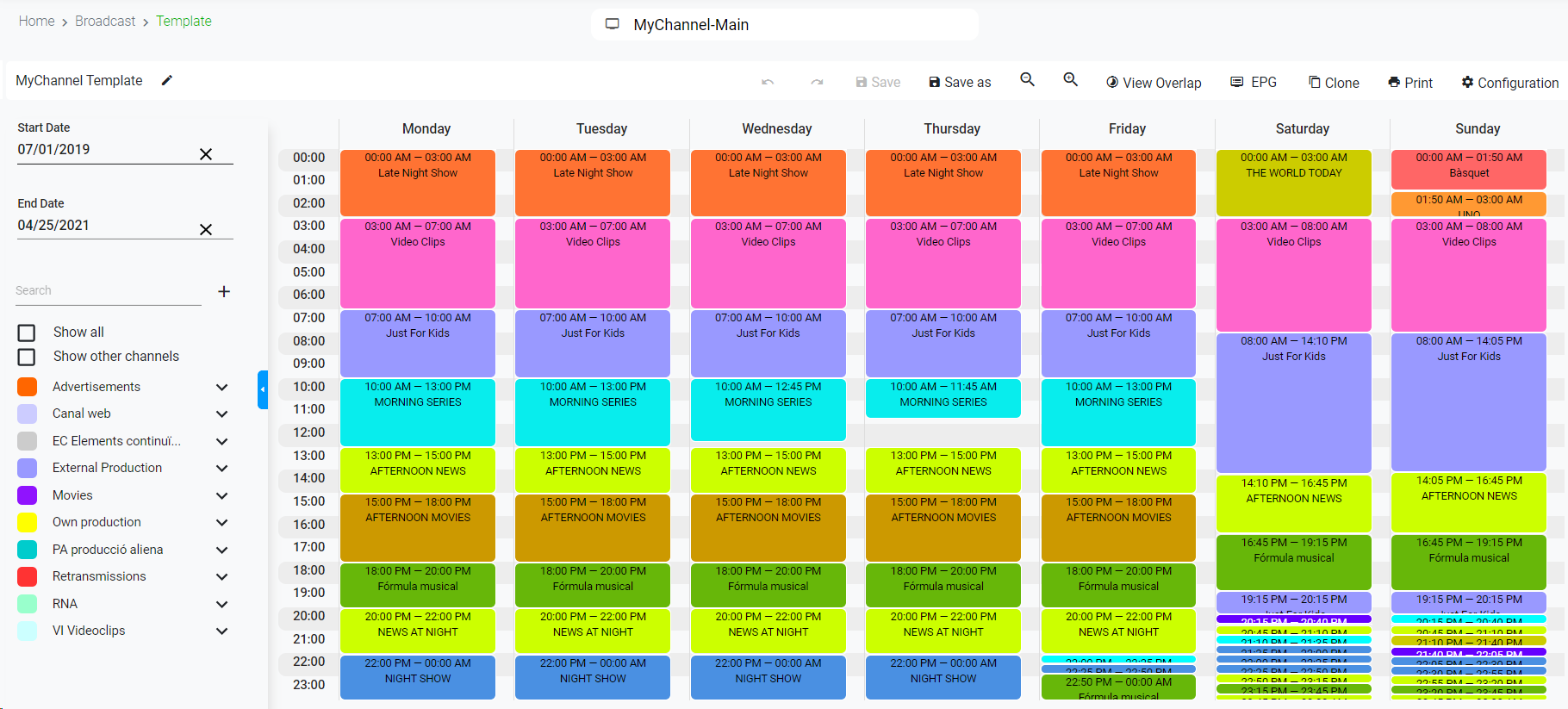Open Configuration settings

coord(1509,83)
